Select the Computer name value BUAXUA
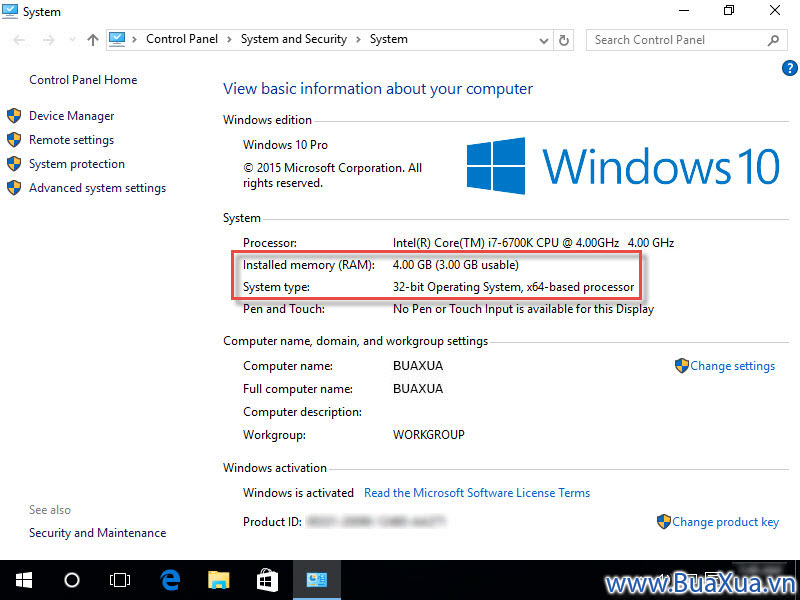Screen dimensions: 800x600 click(x=418, y=366)
